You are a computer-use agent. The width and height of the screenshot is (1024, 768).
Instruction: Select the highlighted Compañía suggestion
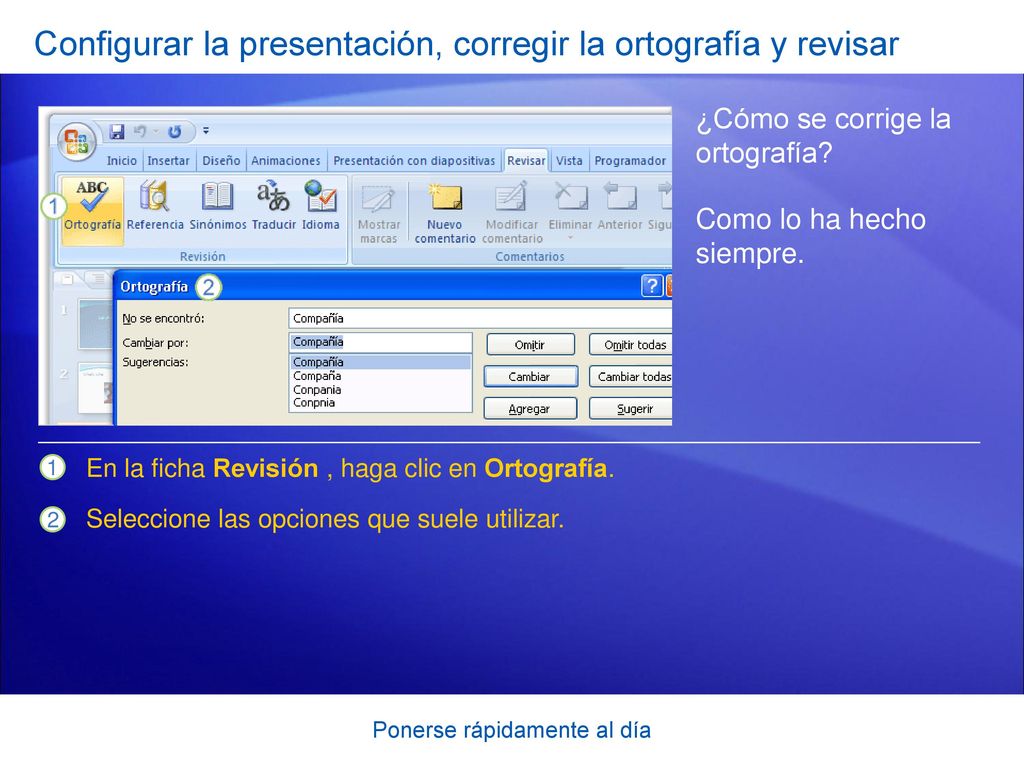tap(380, 362)
